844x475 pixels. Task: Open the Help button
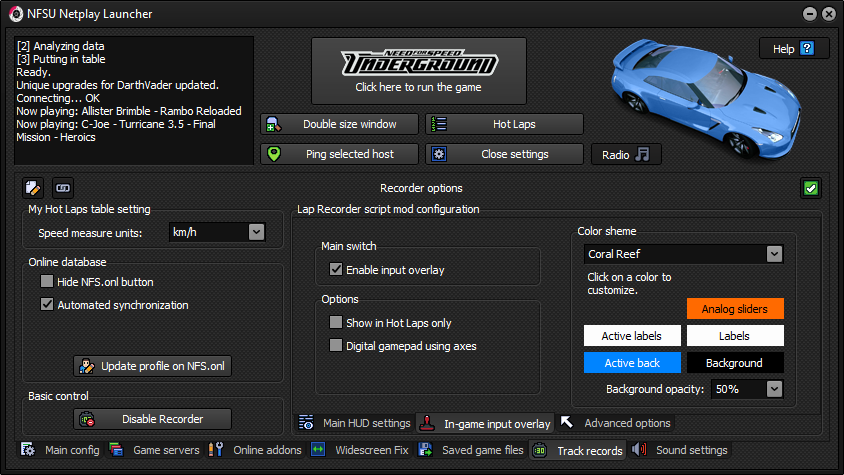pyautogui.click(x=794, y=48)
